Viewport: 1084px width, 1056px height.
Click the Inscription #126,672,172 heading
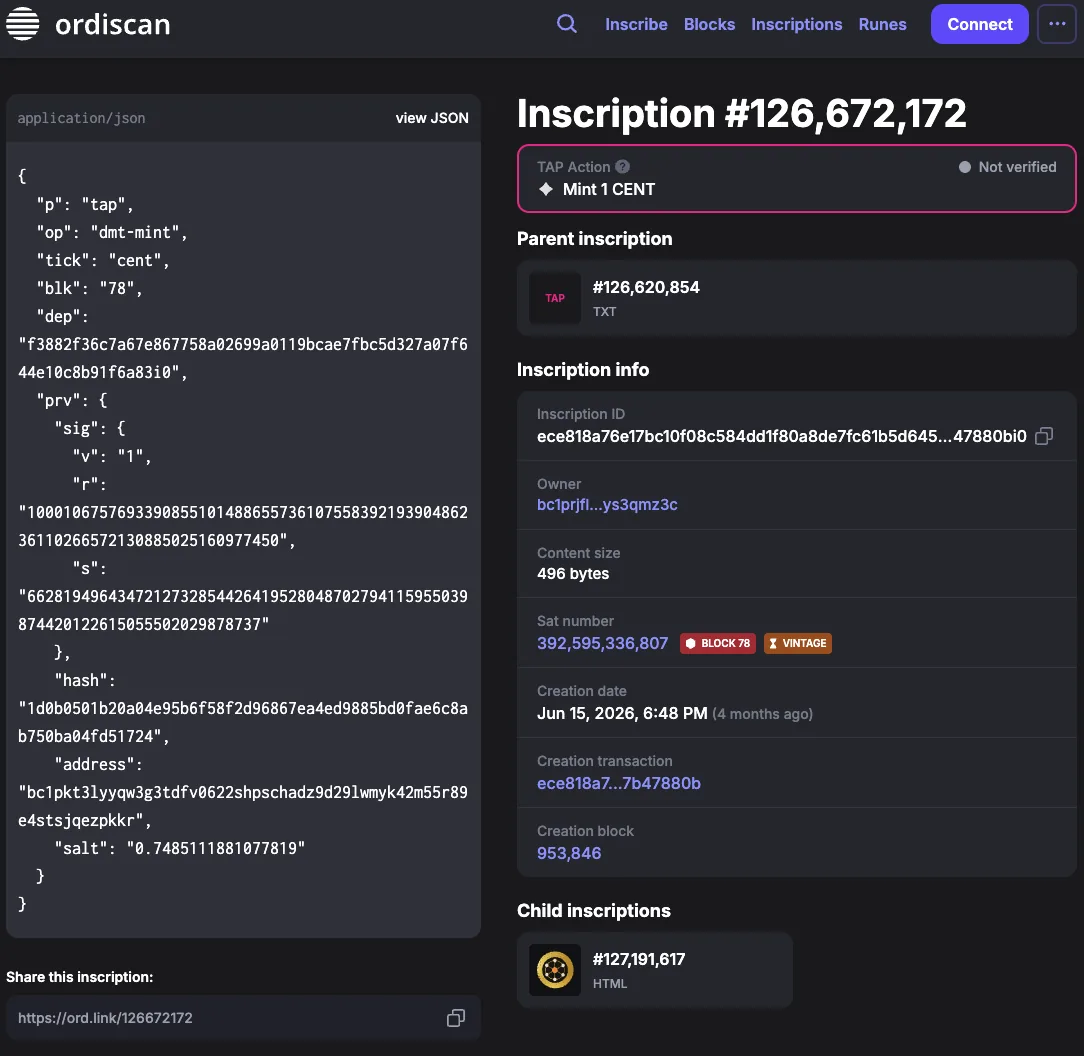point(742,113)
